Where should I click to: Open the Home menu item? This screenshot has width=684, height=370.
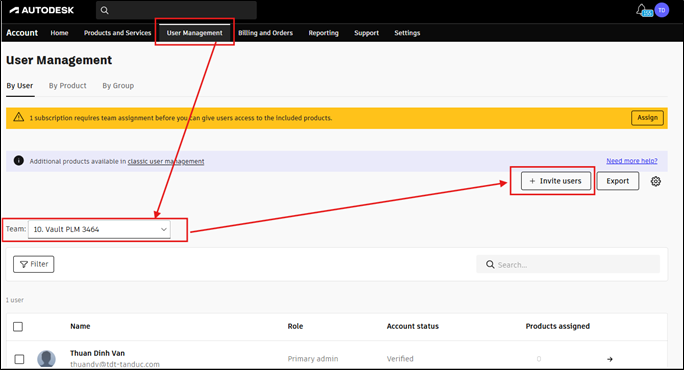click(59, 33)
